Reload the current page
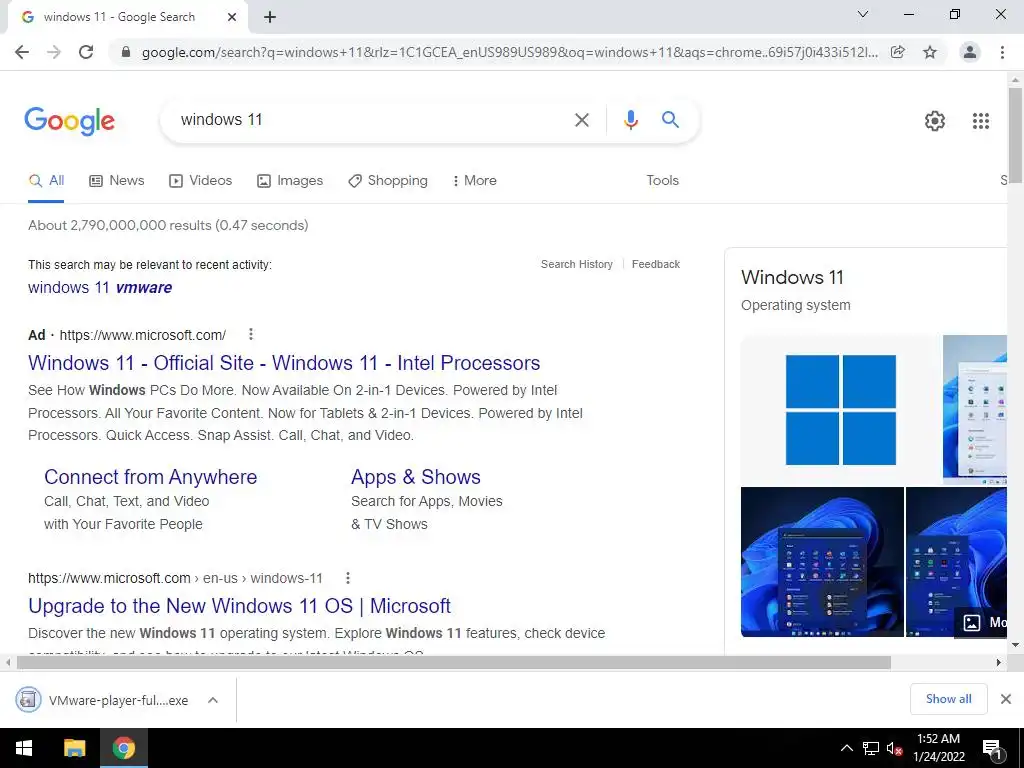This screenshot has height=768, width=1024. [86, 52]
